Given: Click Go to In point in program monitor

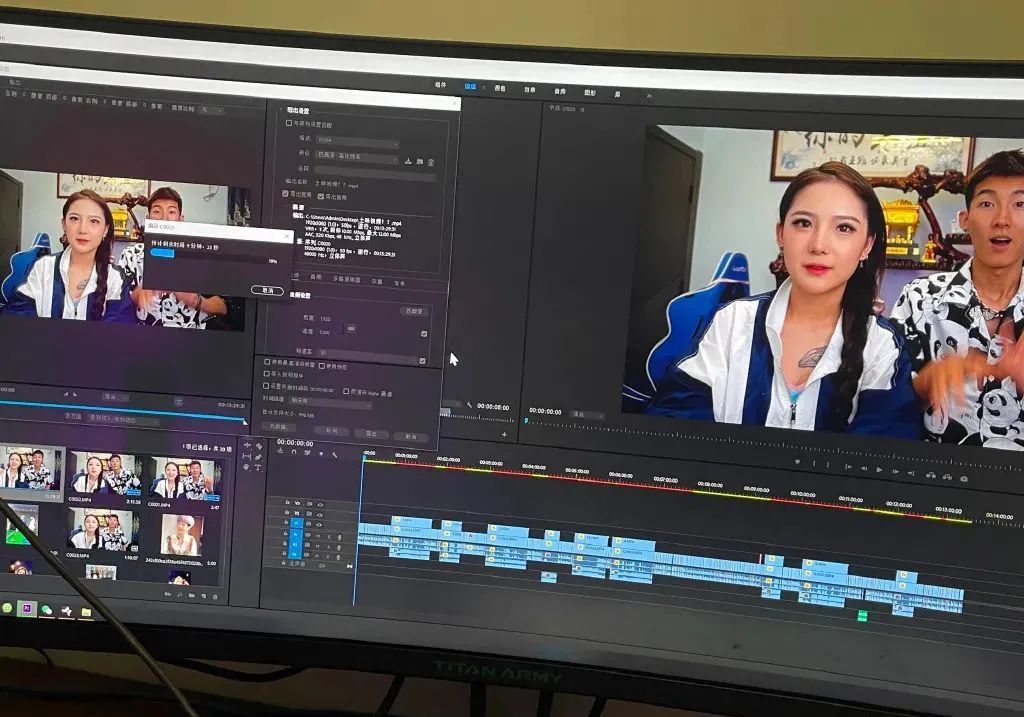Looking at the screenshot, I should tap(848, 467).
